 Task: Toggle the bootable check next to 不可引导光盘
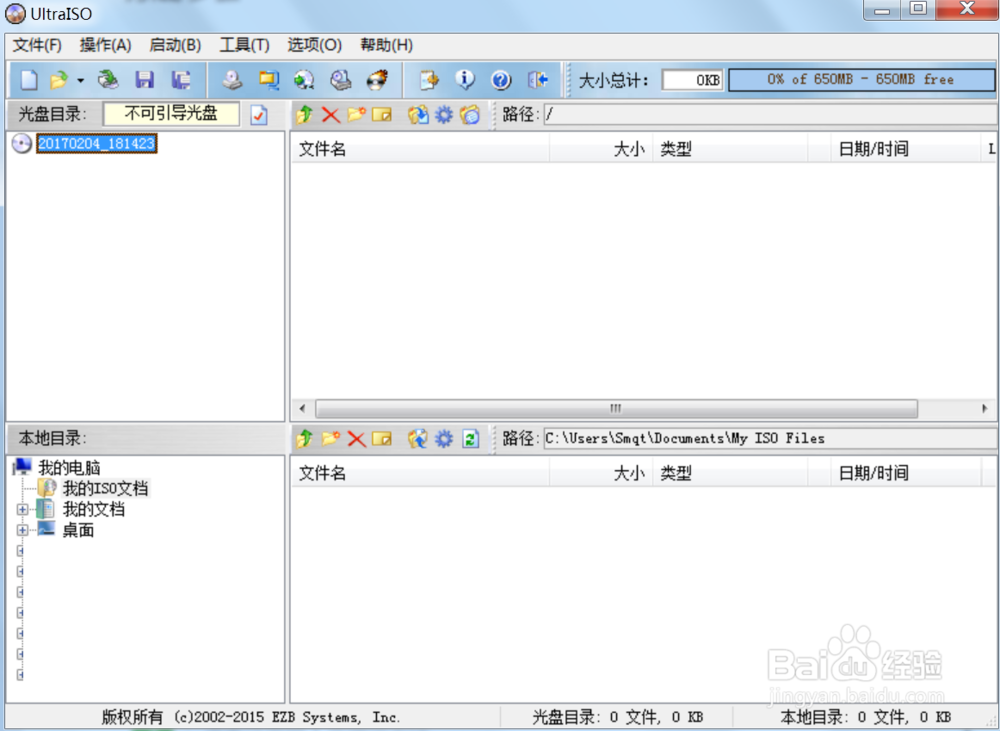pyautogui.click(x=259, y=114)
